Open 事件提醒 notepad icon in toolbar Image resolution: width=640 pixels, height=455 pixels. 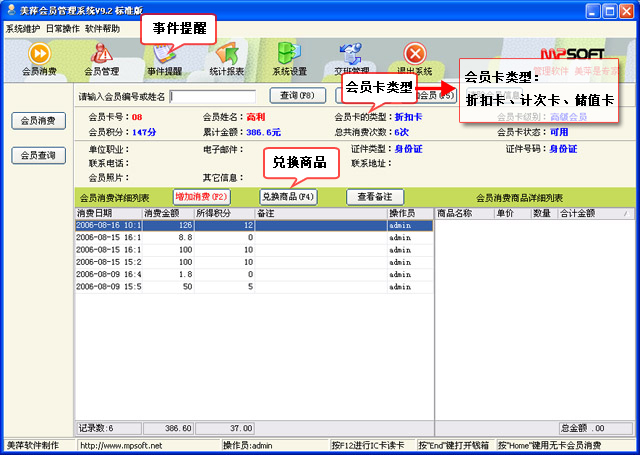164,58
